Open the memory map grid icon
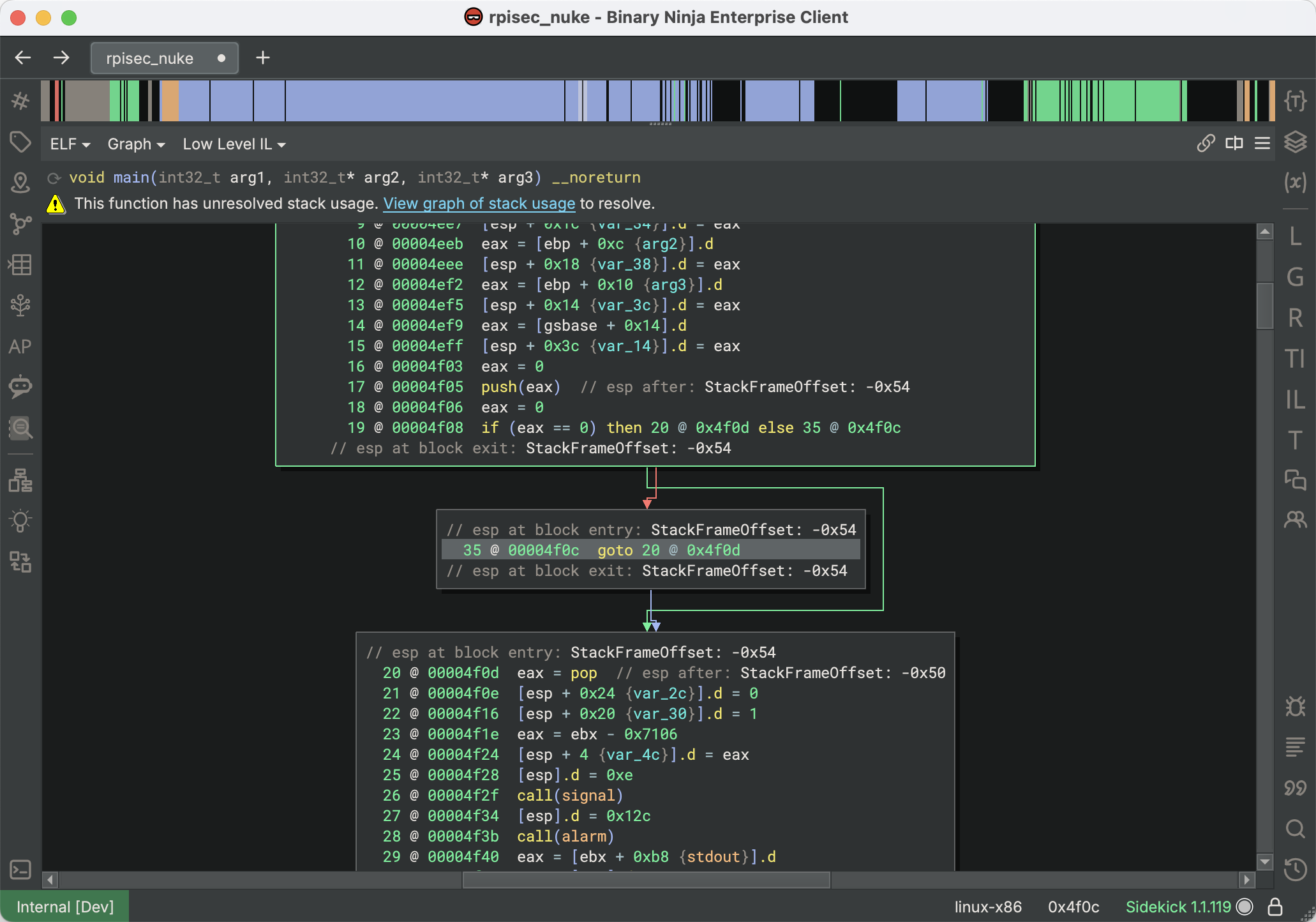 pos(20,264)
